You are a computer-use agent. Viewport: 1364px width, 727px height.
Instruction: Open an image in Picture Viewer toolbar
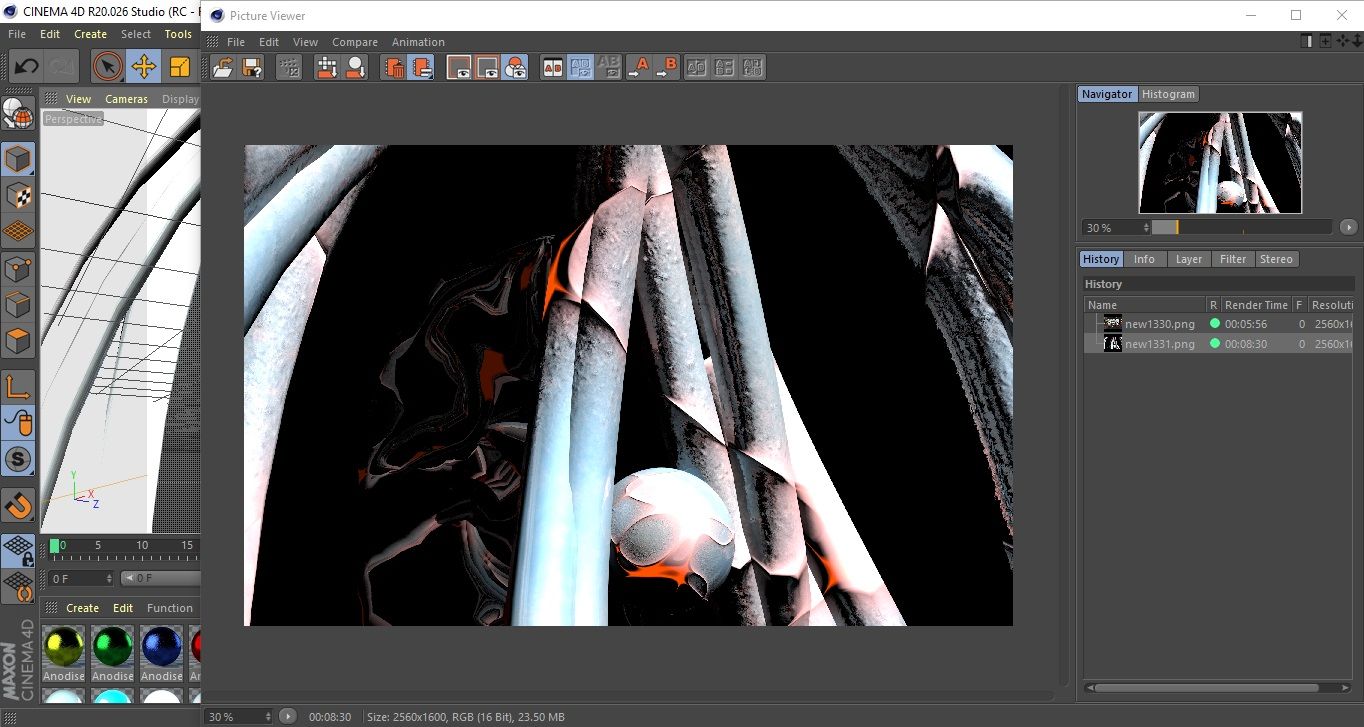point(223,67)
